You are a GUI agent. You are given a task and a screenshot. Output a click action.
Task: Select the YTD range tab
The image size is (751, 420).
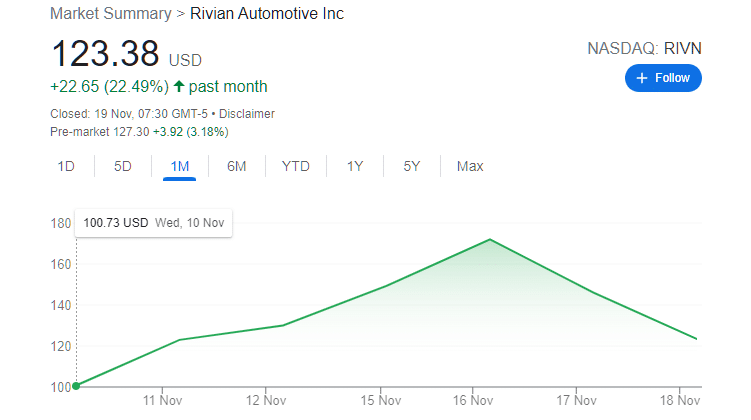click(296, 166)
